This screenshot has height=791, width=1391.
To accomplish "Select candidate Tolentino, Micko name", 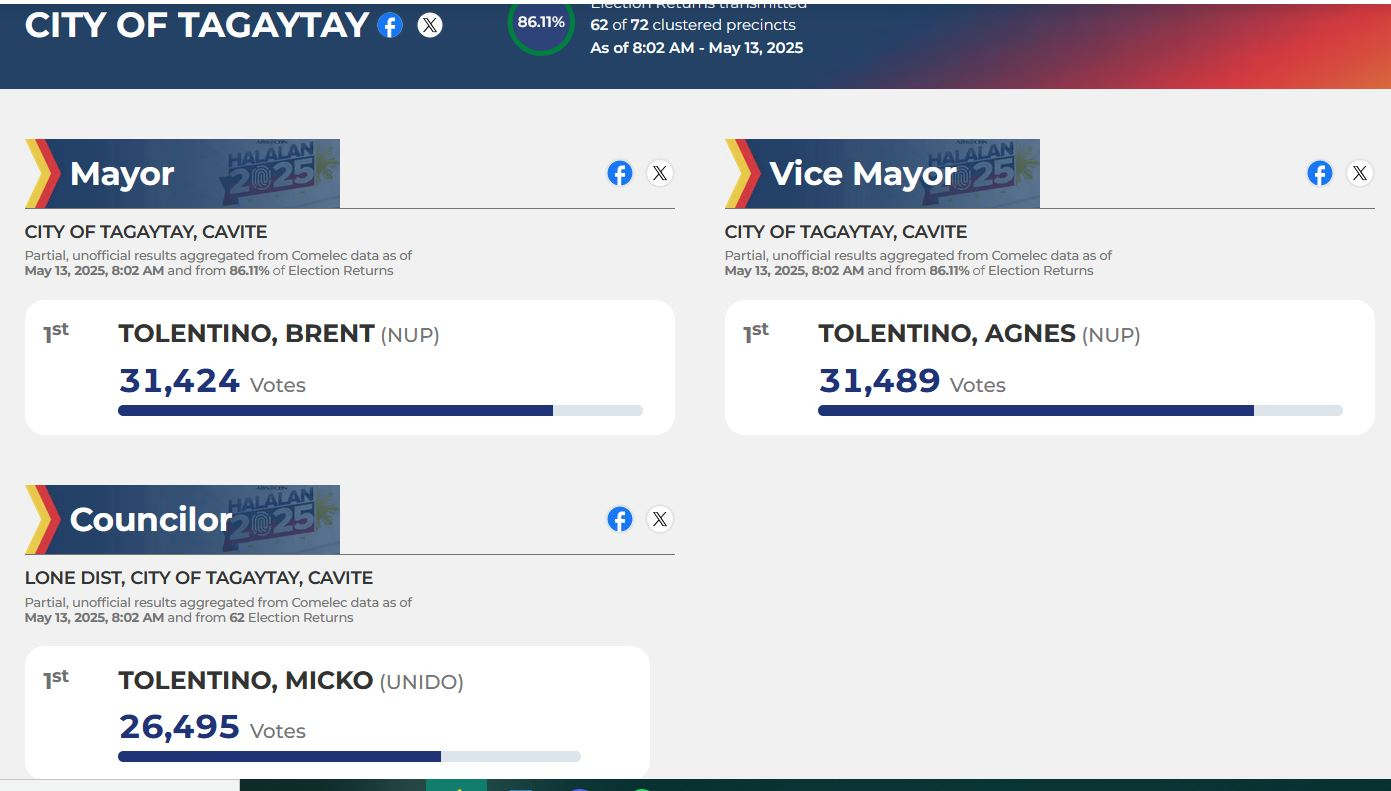I will (x=245, y=681).
